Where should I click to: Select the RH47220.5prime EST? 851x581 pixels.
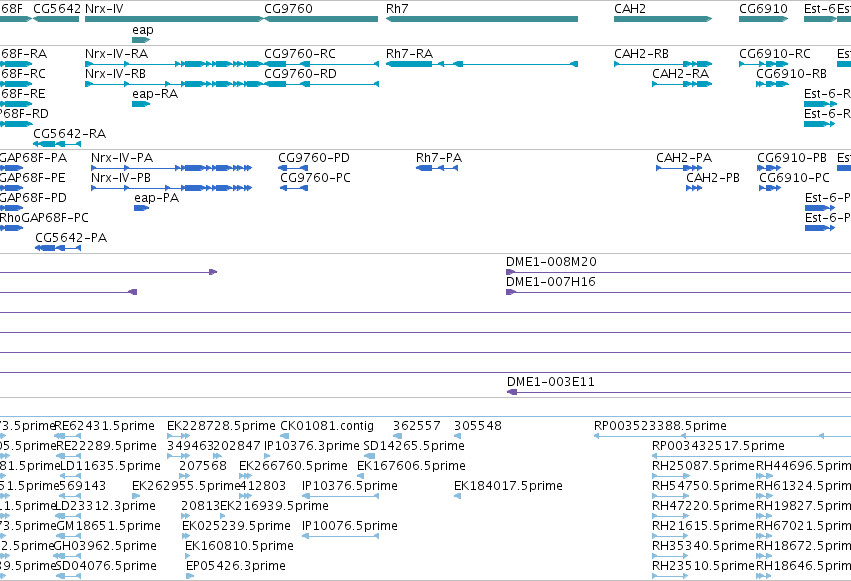click(671, 516)
